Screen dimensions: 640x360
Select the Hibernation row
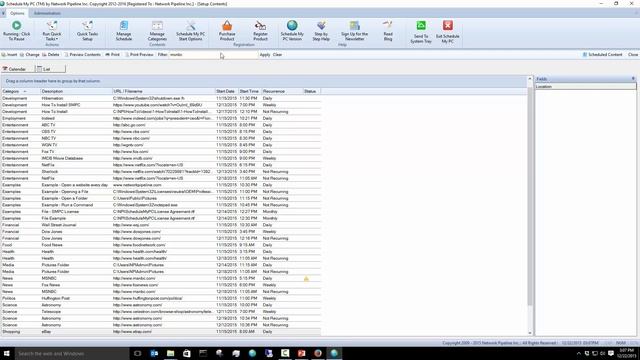click(161, 98)
